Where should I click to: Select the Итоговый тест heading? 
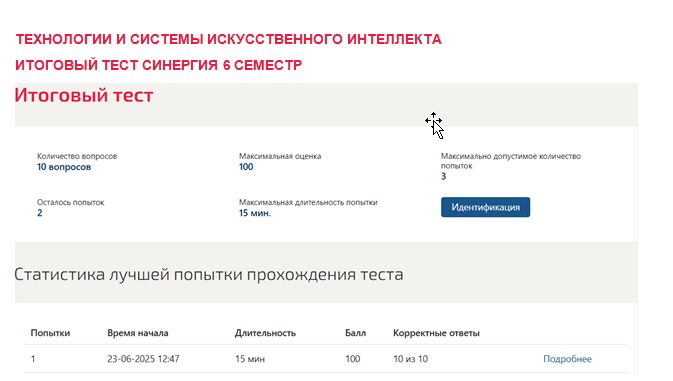tap(84, 95)
